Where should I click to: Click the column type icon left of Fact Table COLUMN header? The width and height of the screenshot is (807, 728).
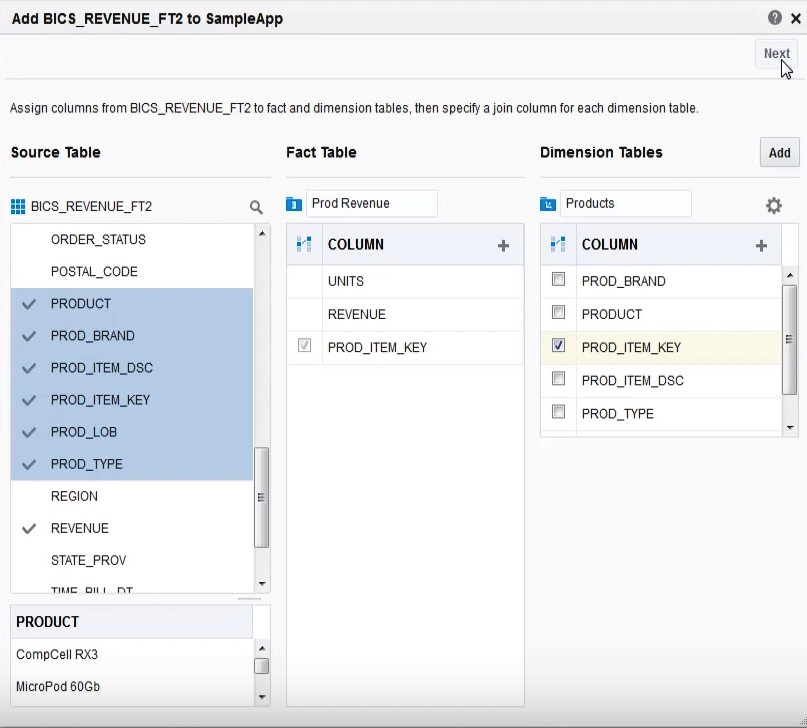304,244
